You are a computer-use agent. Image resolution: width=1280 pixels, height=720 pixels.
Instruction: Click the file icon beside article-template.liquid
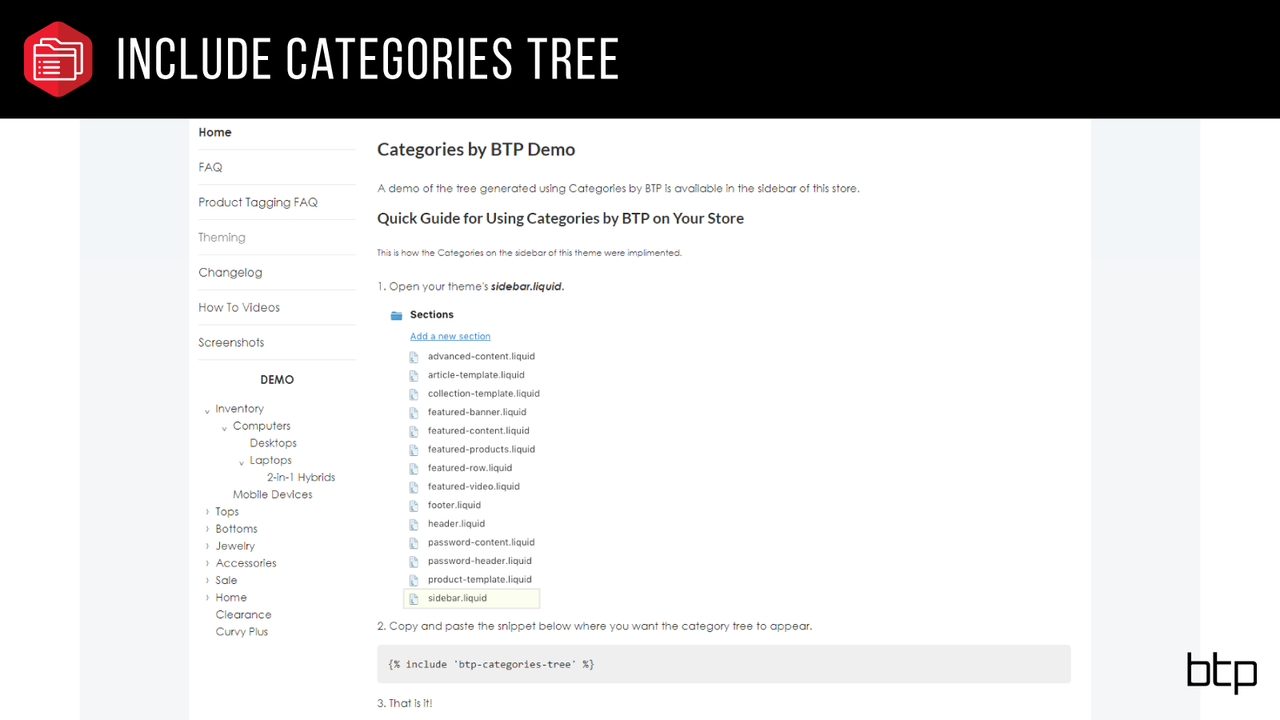[415, 375]
